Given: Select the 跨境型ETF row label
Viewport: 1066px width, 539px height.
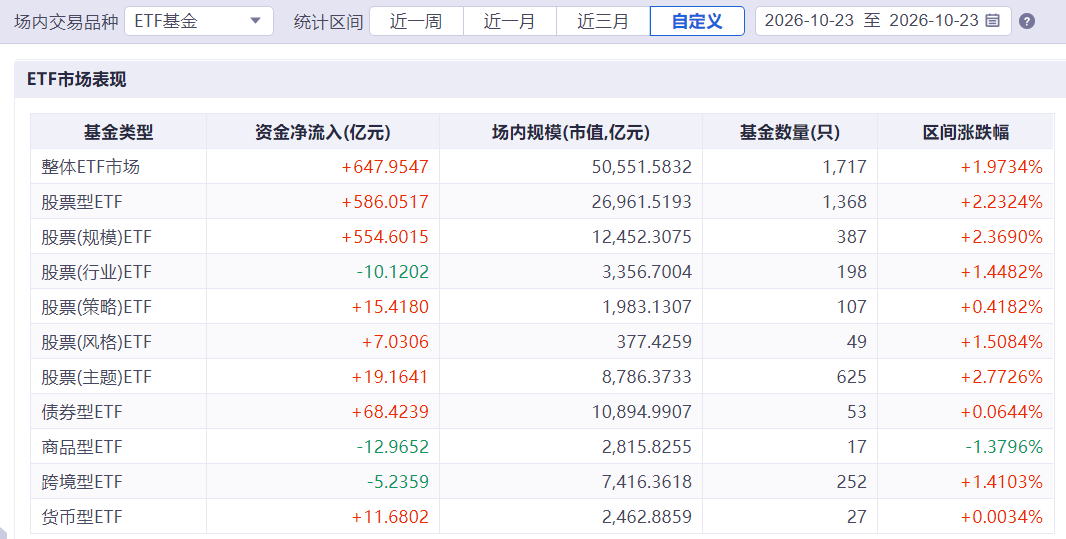Looking at the screenshot, I should coord(82,483).
